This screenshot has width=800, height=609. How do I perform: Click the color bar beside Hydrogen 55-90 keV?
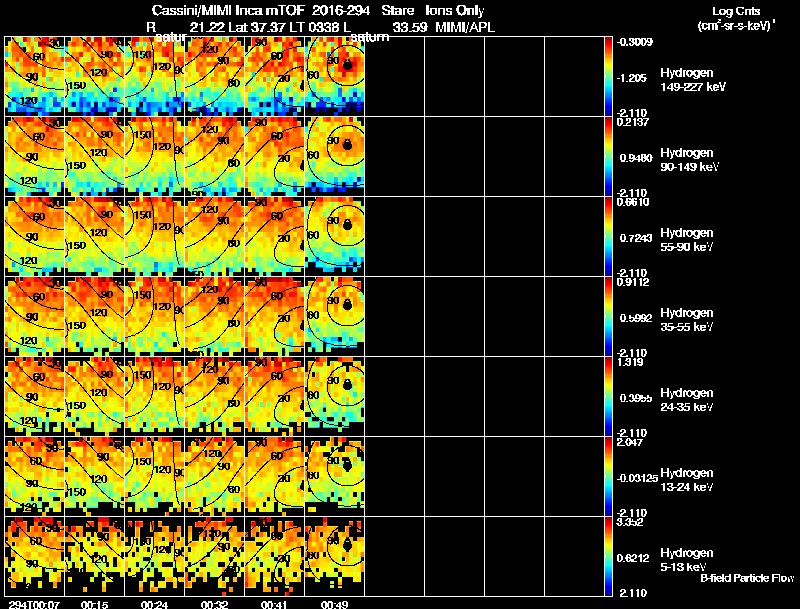(x=608, y=236)
